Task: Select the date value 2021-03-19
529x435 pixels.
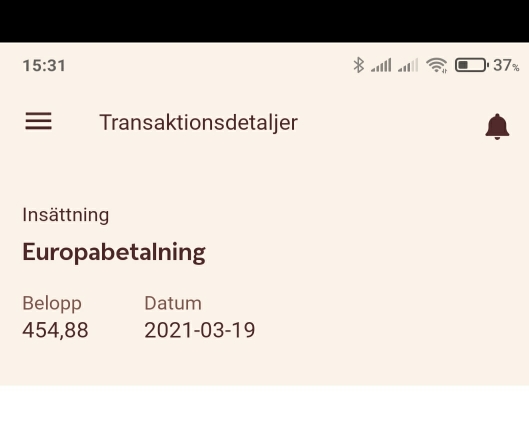Action: tap(200, 330)
